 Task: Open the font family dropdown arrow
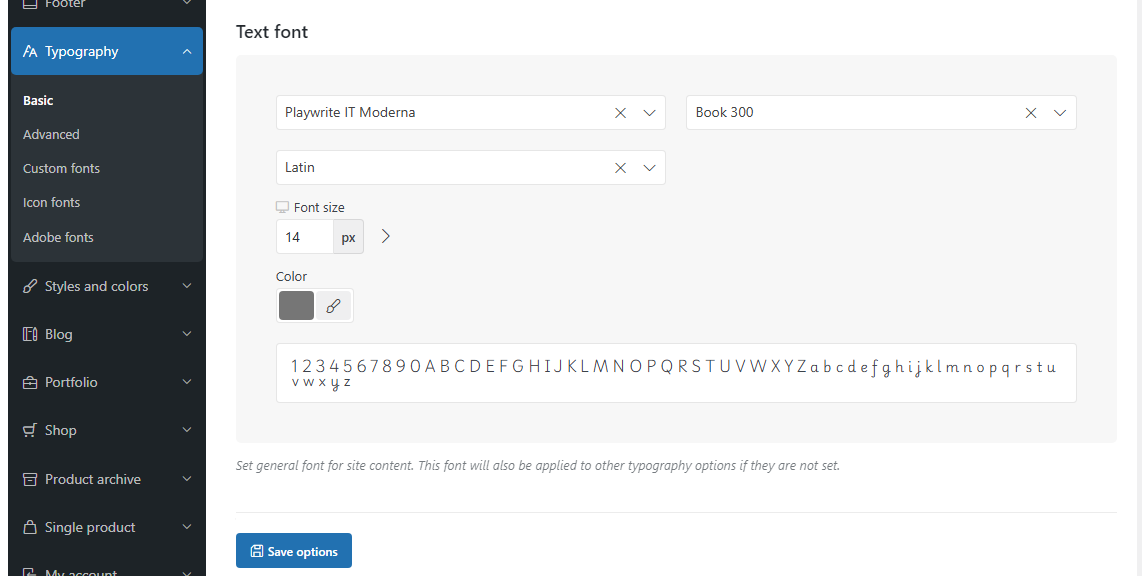[x=650, y=113]
